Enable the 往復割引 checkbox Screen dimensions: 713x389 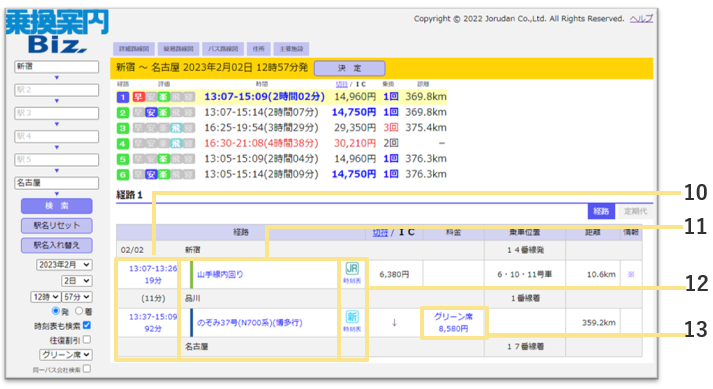point(87,340)
